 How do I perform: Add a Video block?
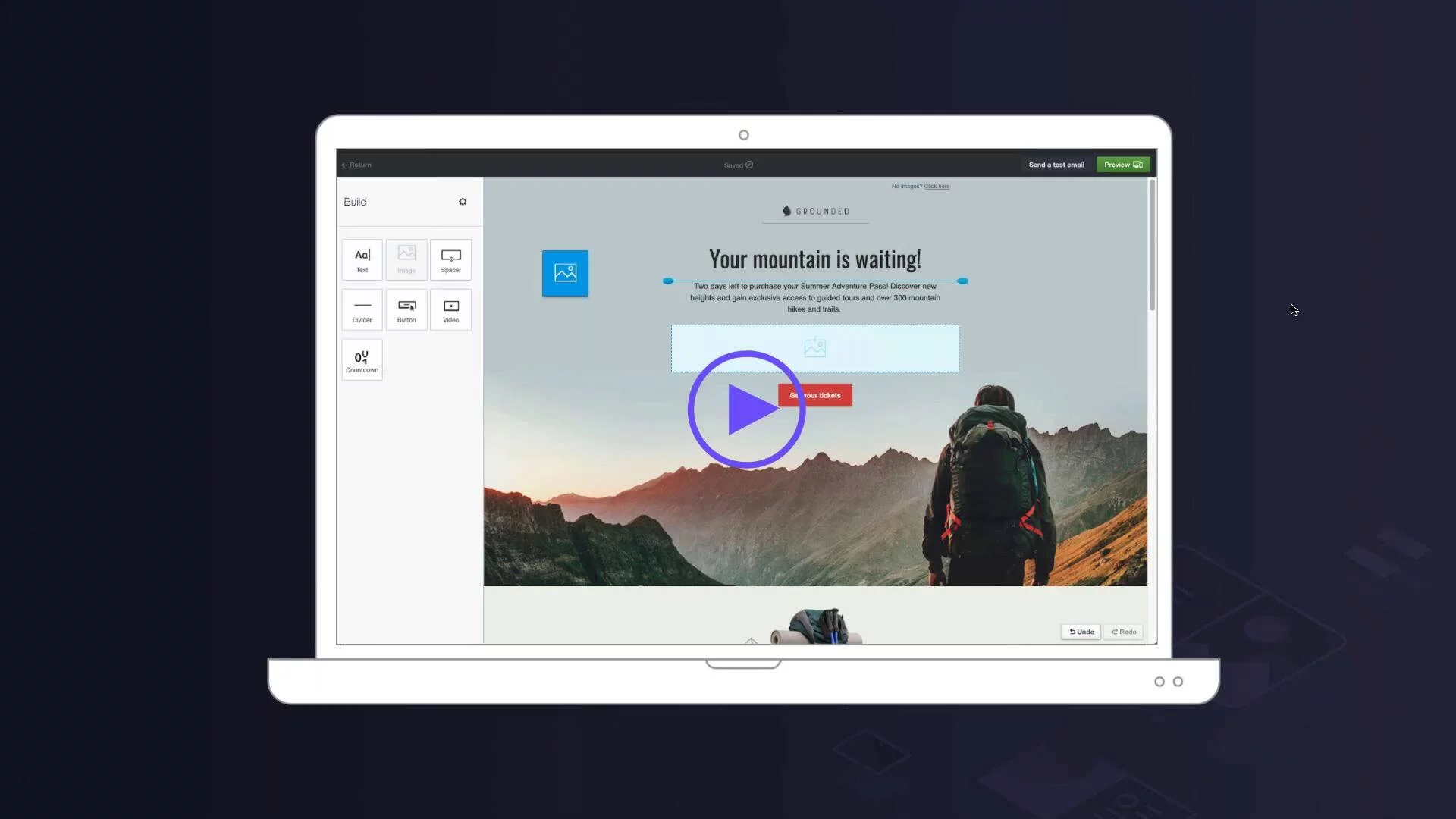point(450,309)
